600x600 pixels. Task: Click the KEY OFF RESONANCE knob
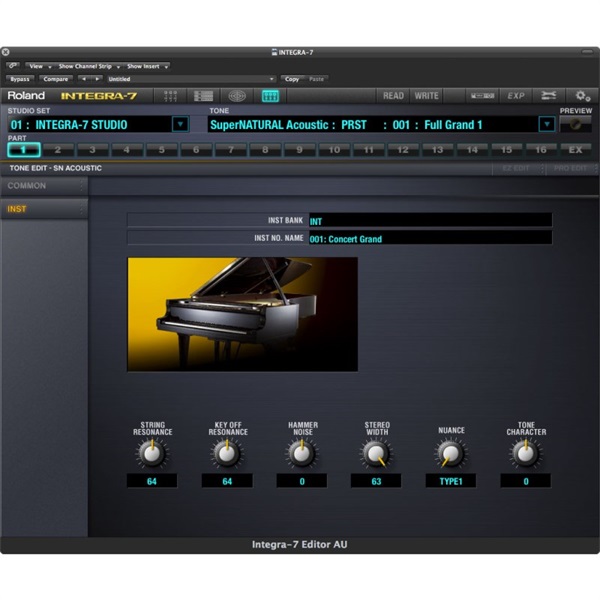[227, 453]
